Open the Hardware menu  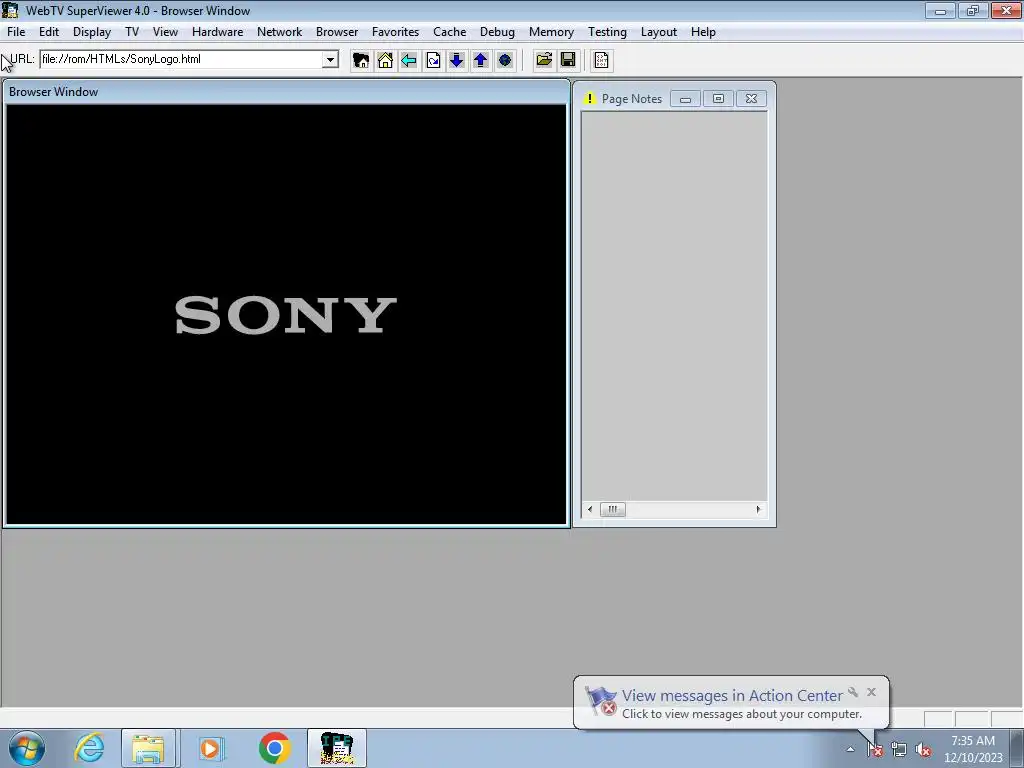pos(217,32)
